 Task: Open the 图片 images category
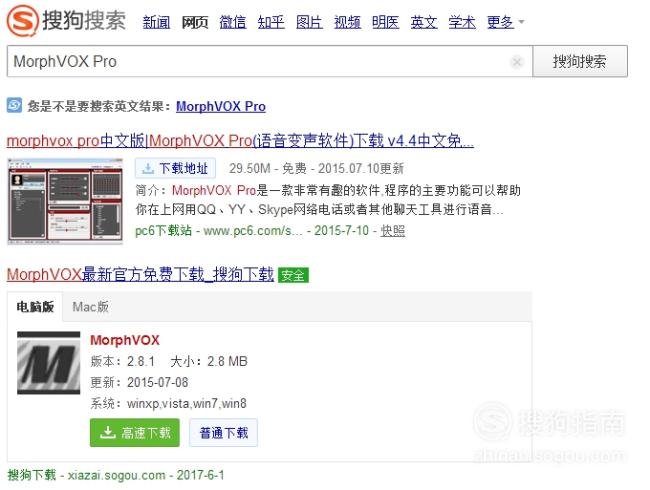(x=309, y=22)
